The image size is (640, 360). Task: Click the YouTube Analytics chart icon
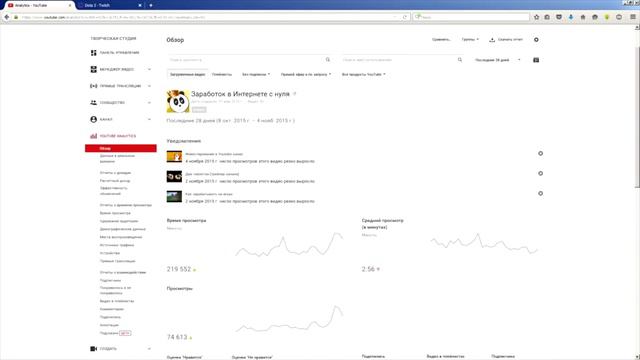point(93,136)
